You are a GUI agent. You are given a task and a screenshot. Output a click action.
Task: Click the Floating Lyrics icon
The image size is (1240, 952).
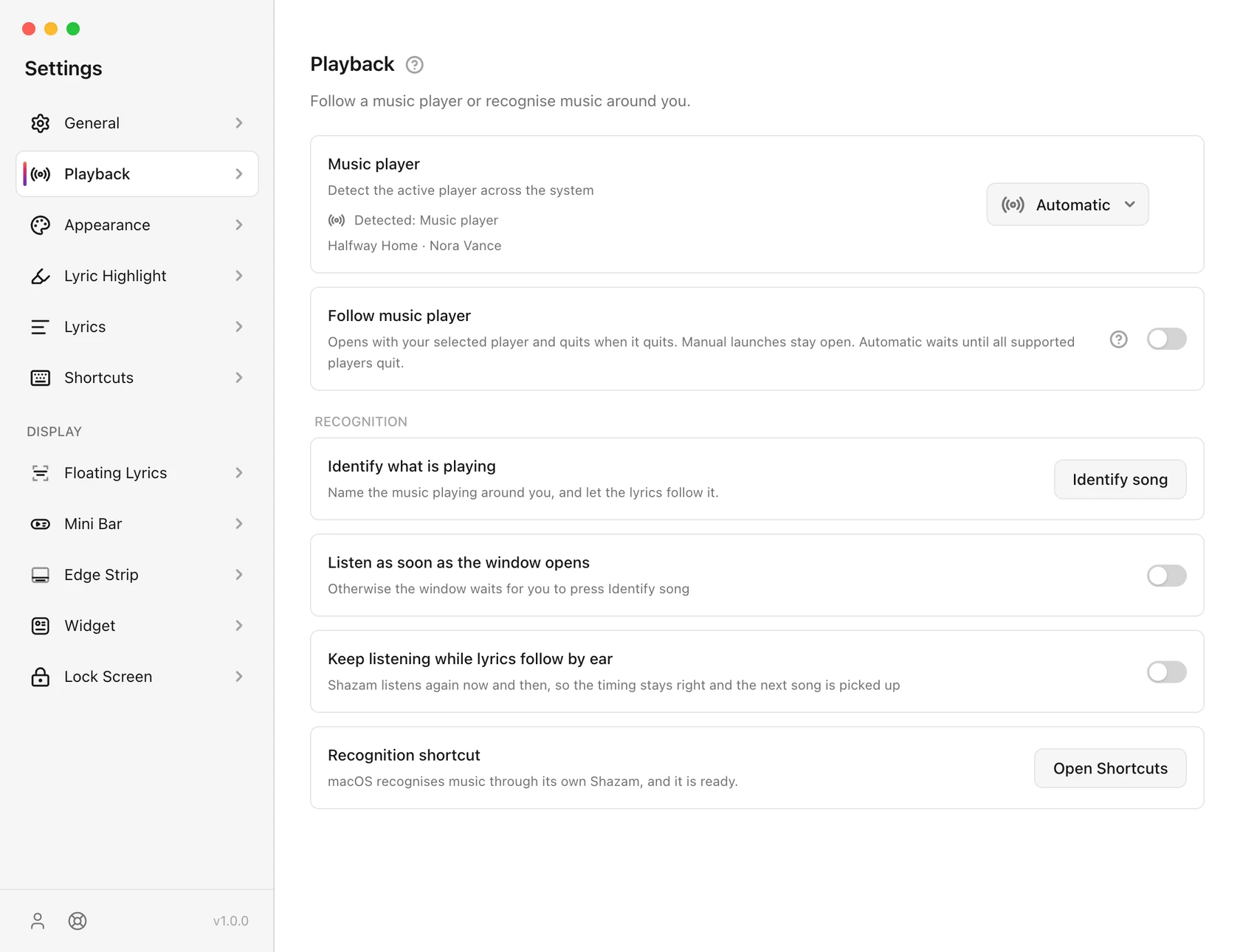41,473
